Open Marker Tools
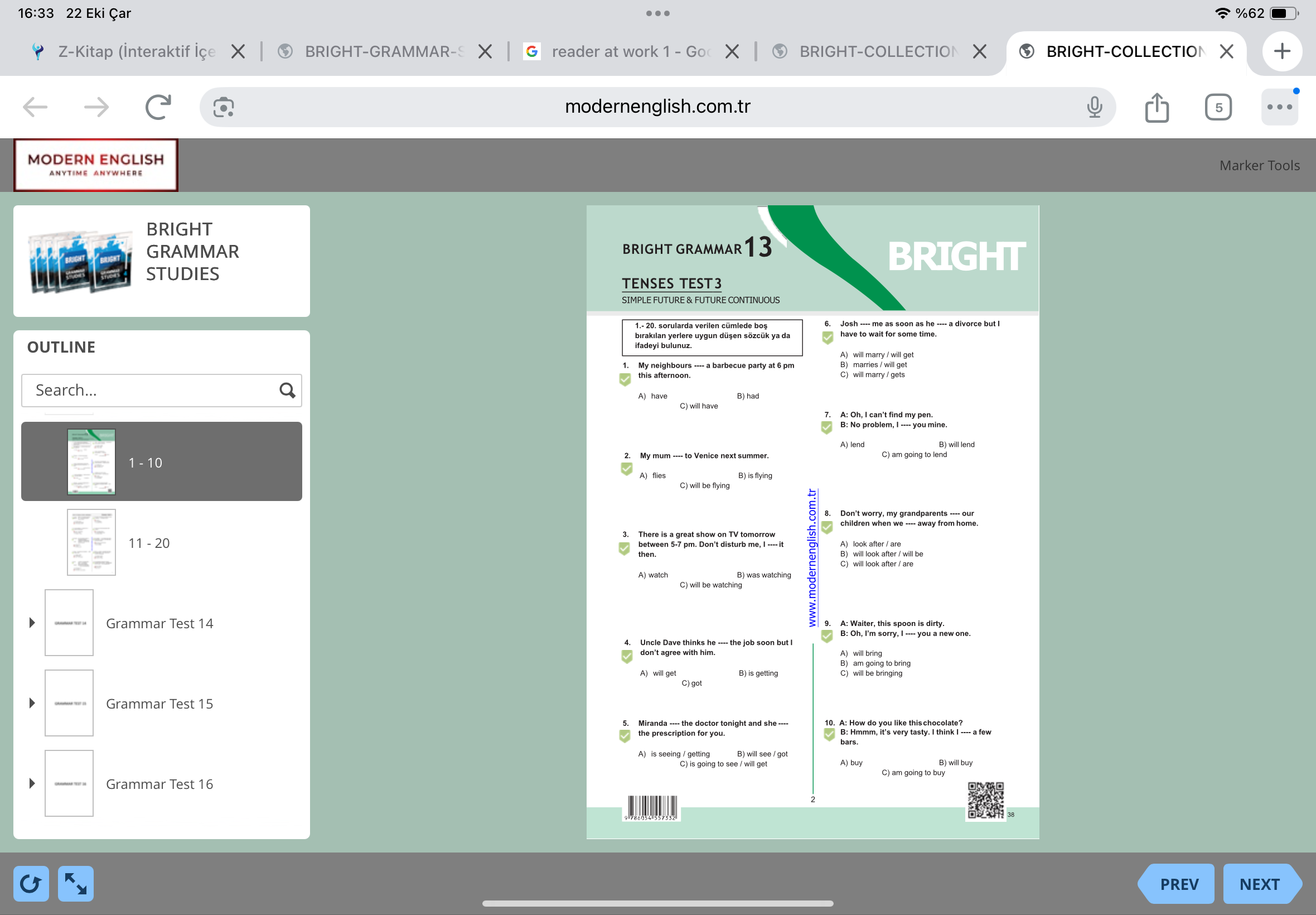 [x=1259, y=165]
